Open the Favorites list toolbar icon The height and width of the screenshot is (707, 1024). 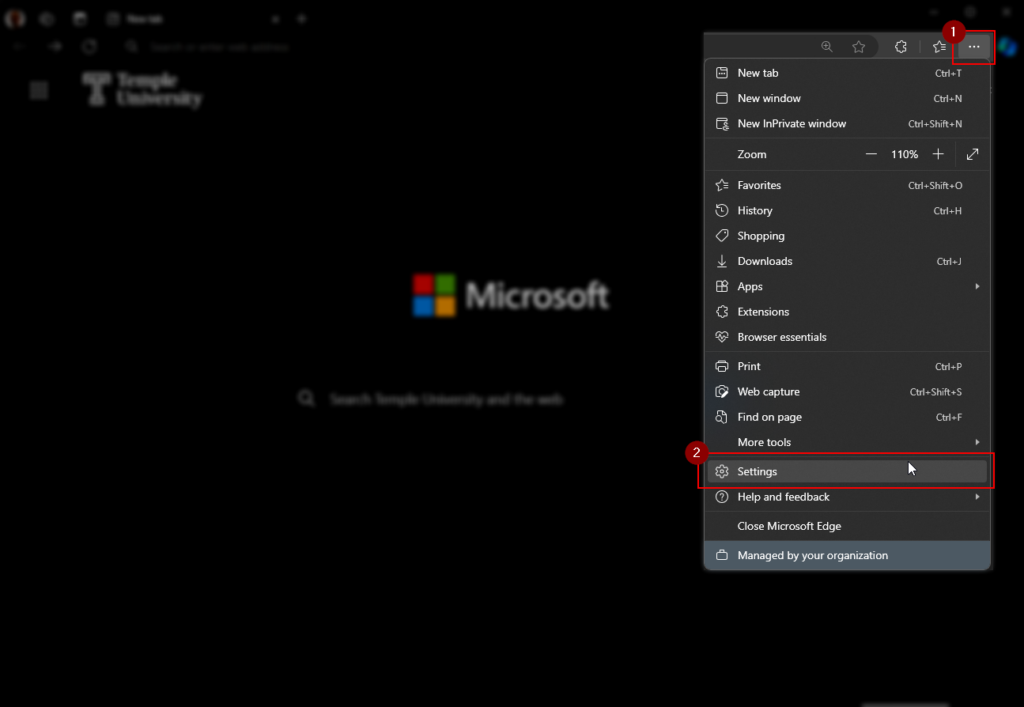pyautogui.click(x=939, y=47)
